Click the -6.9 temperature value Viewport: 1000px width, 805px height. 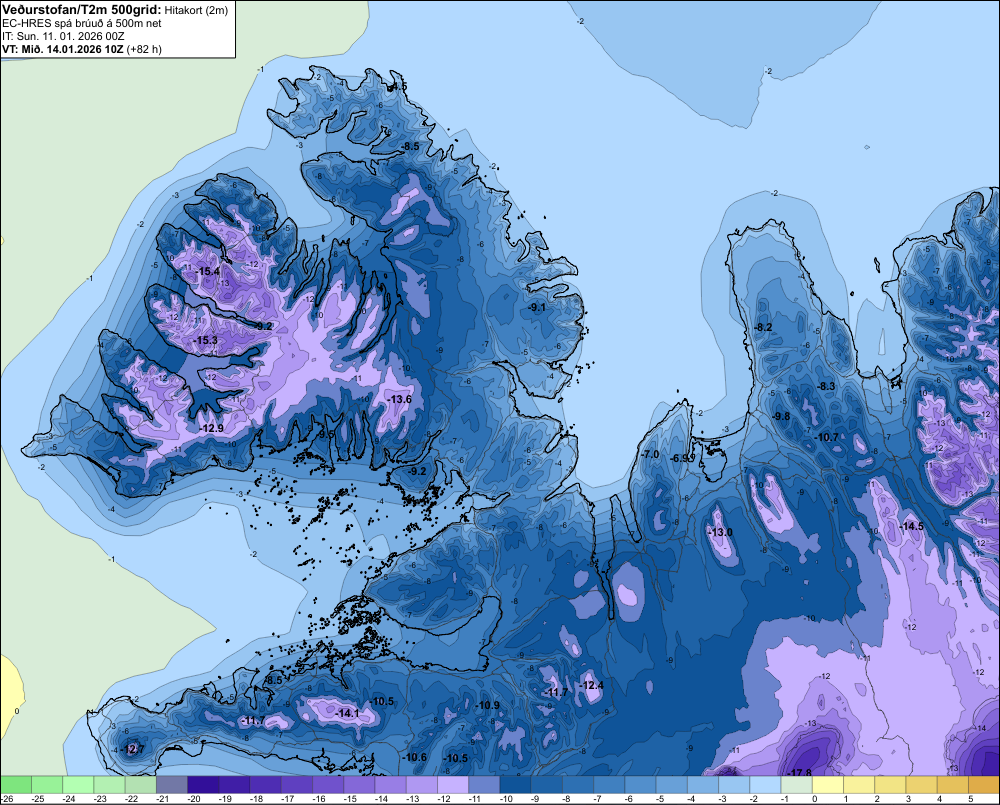pyautogui.click(x=680, y=458)
